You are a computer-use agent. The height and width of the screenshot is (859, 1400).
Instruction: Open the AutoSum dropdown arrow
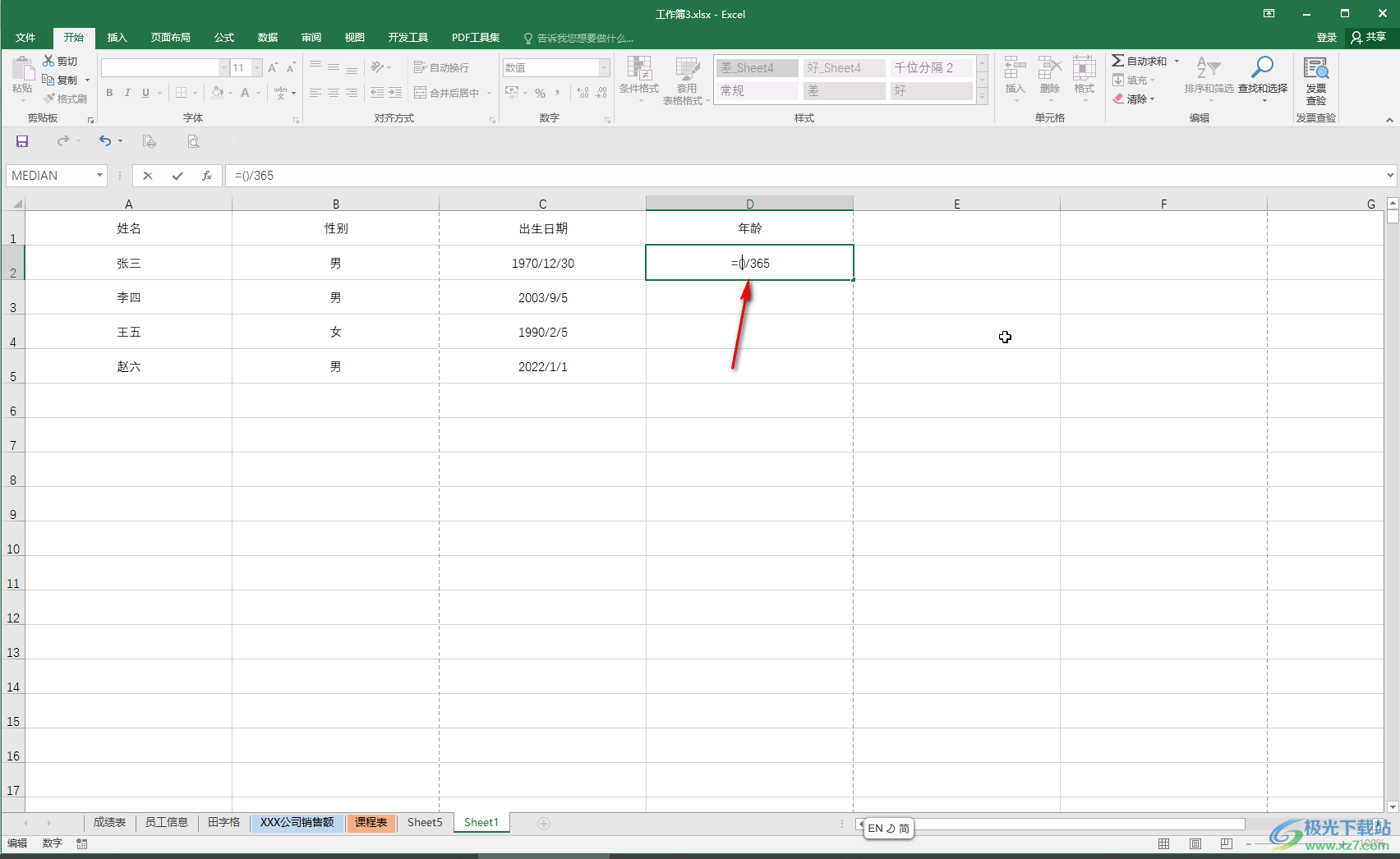point(1177,61)
